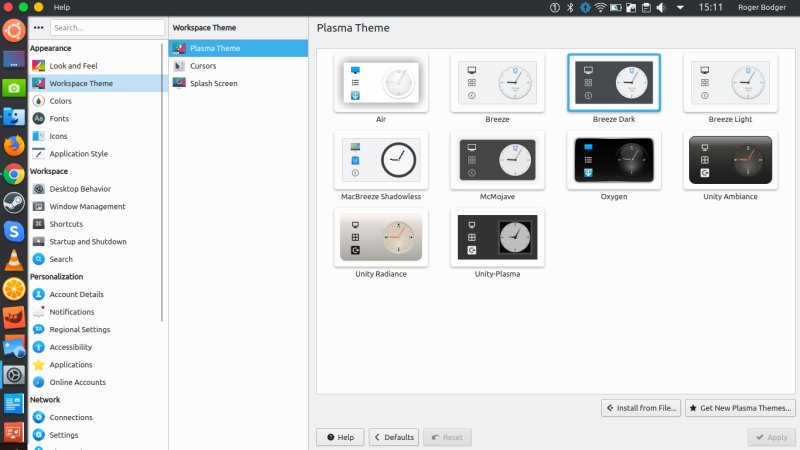800x450 pixels.
Task: Launch Firefox from the dock
Action: click(x=13, y=146)
